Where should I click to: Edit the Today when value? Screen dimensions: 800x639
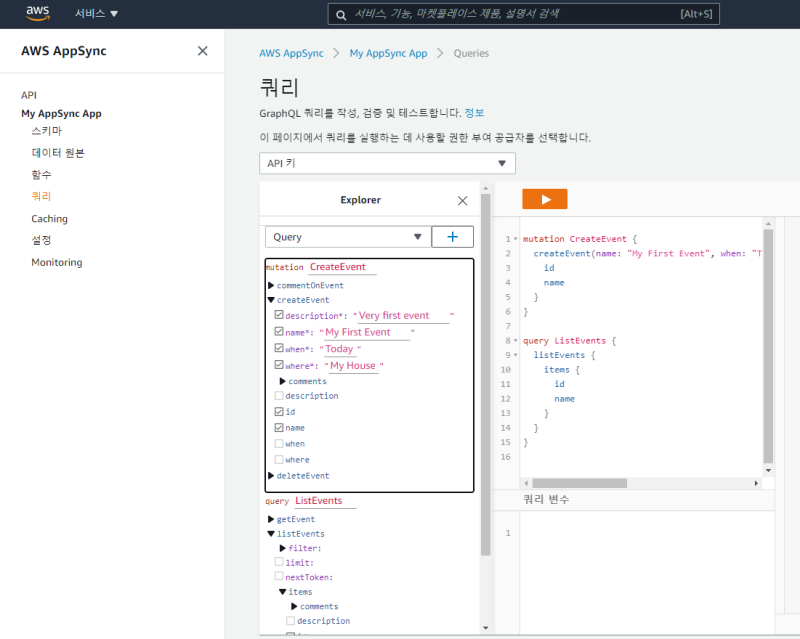[x=339, y=349]
